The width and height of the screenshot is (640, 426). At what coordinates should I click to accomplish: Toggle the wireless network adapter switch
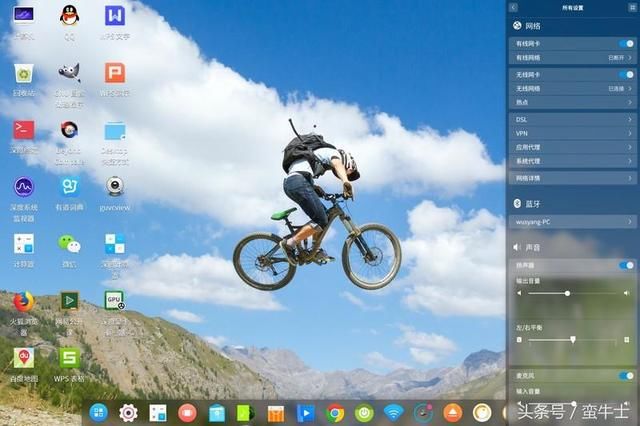pos(626,75)
